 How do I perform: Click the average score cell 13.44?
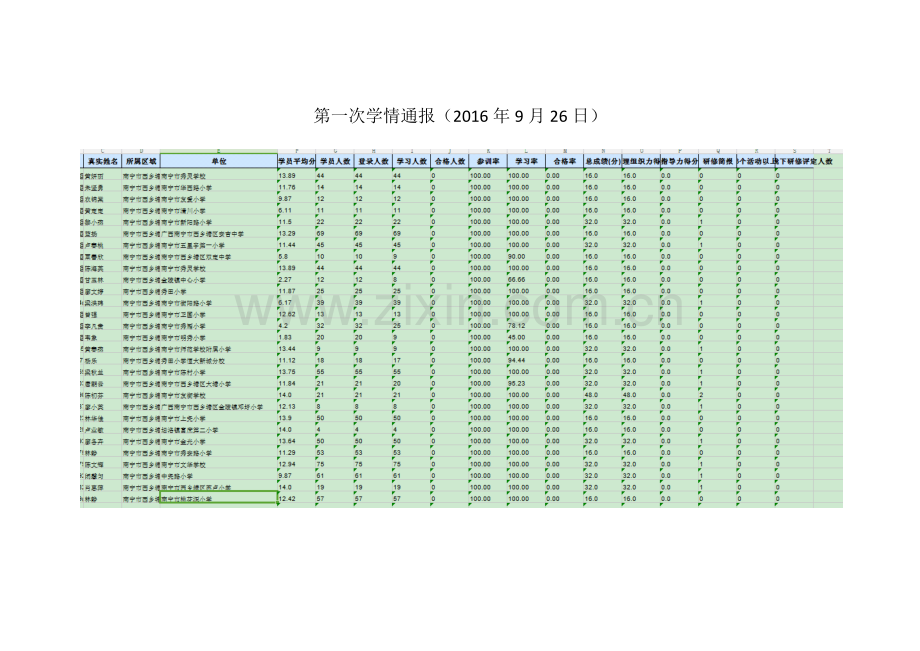click(296, 349)
